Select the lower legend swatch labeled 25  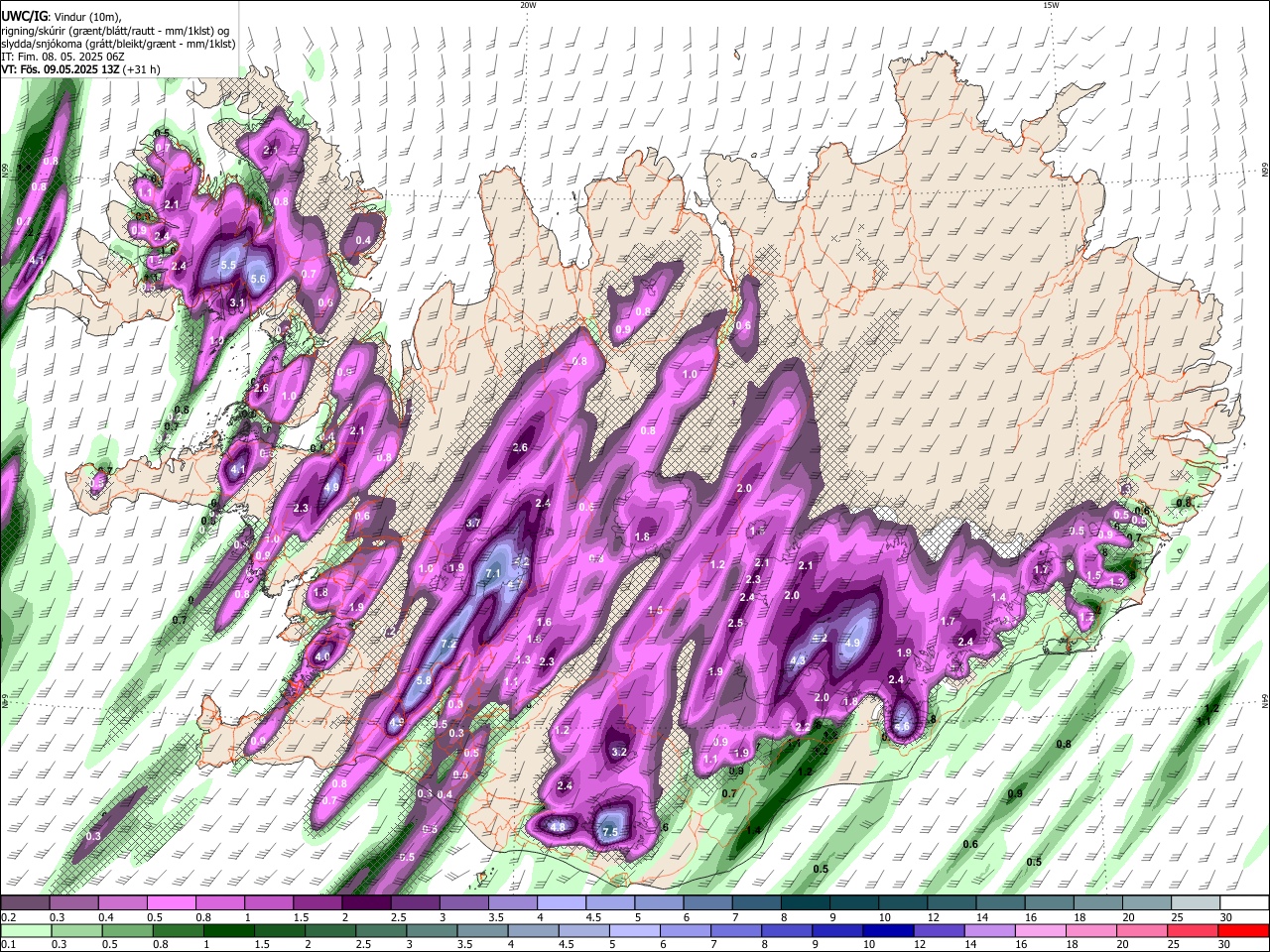point(1192,930)
